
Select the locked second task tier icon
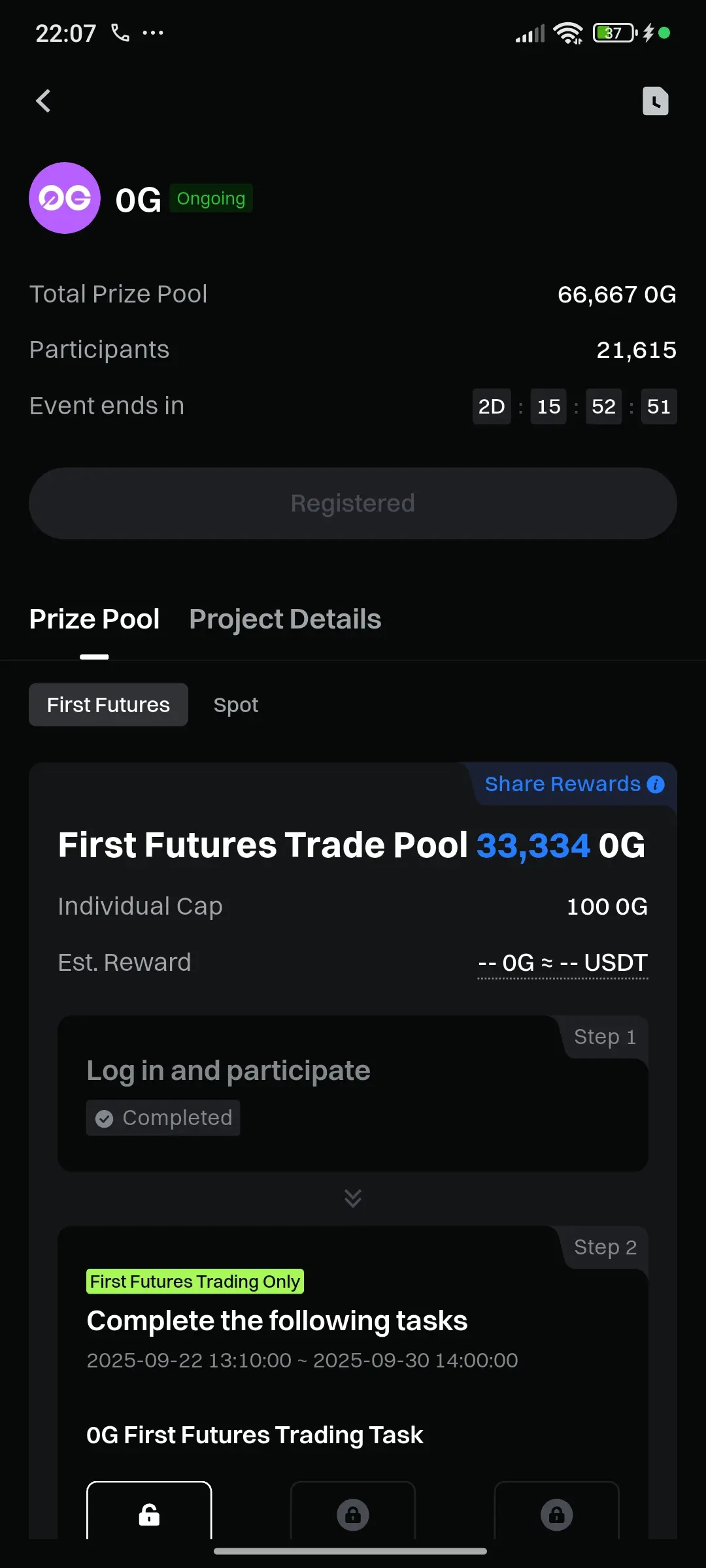click(x=353, y=1514)
